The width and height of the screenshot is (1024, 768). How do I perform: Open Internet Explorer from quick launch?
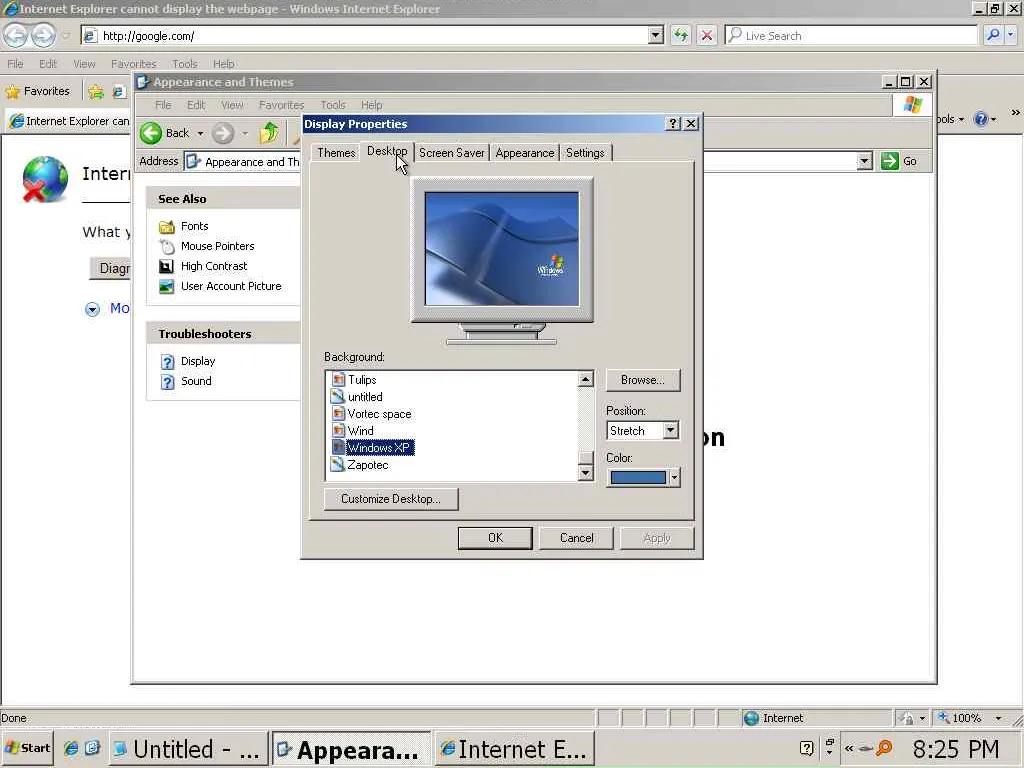coord(71,748)
